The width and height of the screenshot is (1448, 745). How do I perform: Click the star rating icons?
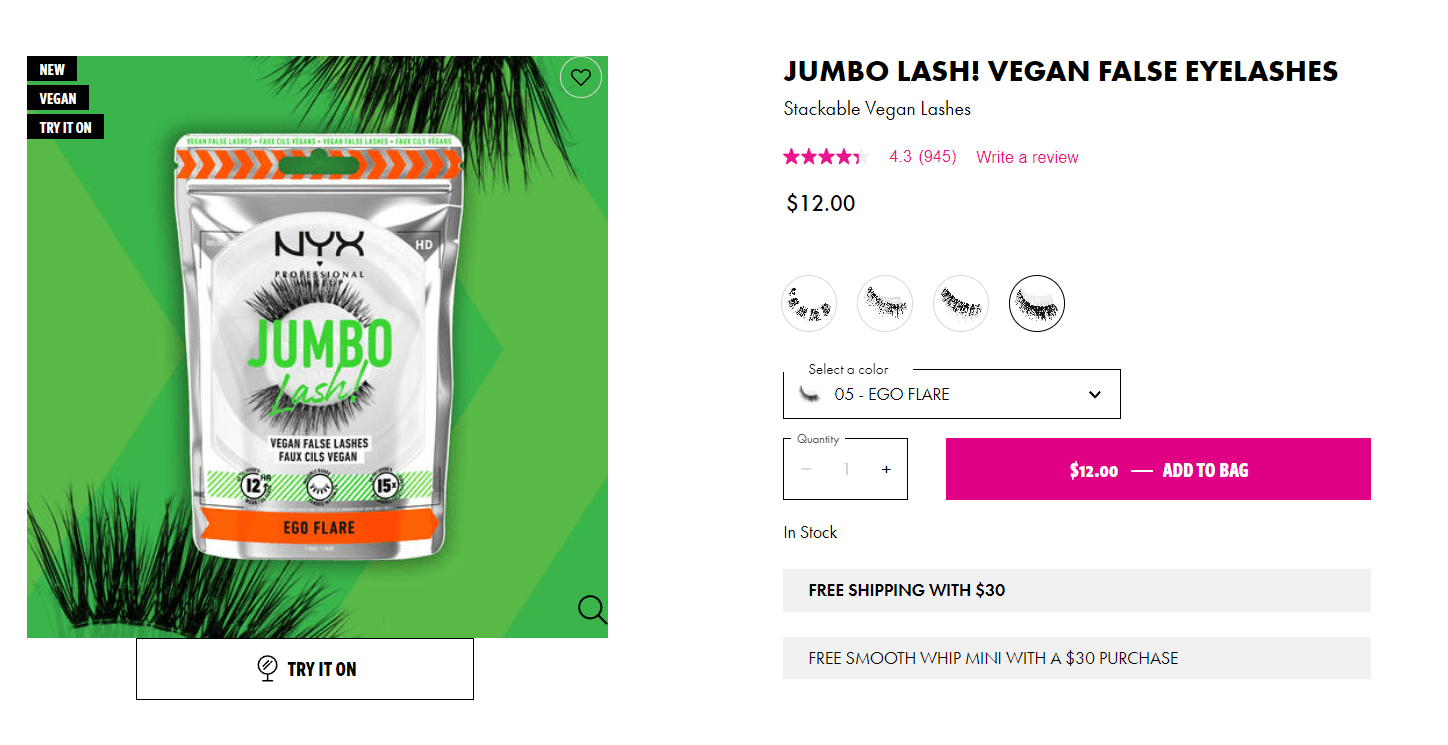tap(826, 157)
